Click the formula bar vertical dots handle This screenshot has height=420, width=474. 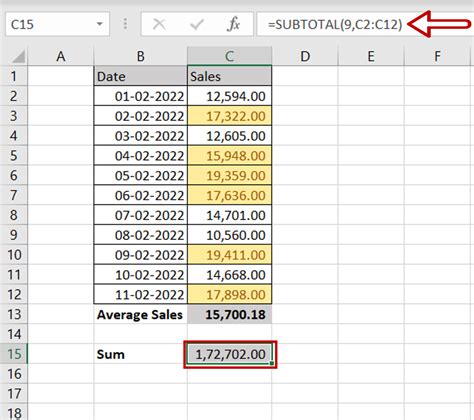pyautogui.click(x=125, y=24)
